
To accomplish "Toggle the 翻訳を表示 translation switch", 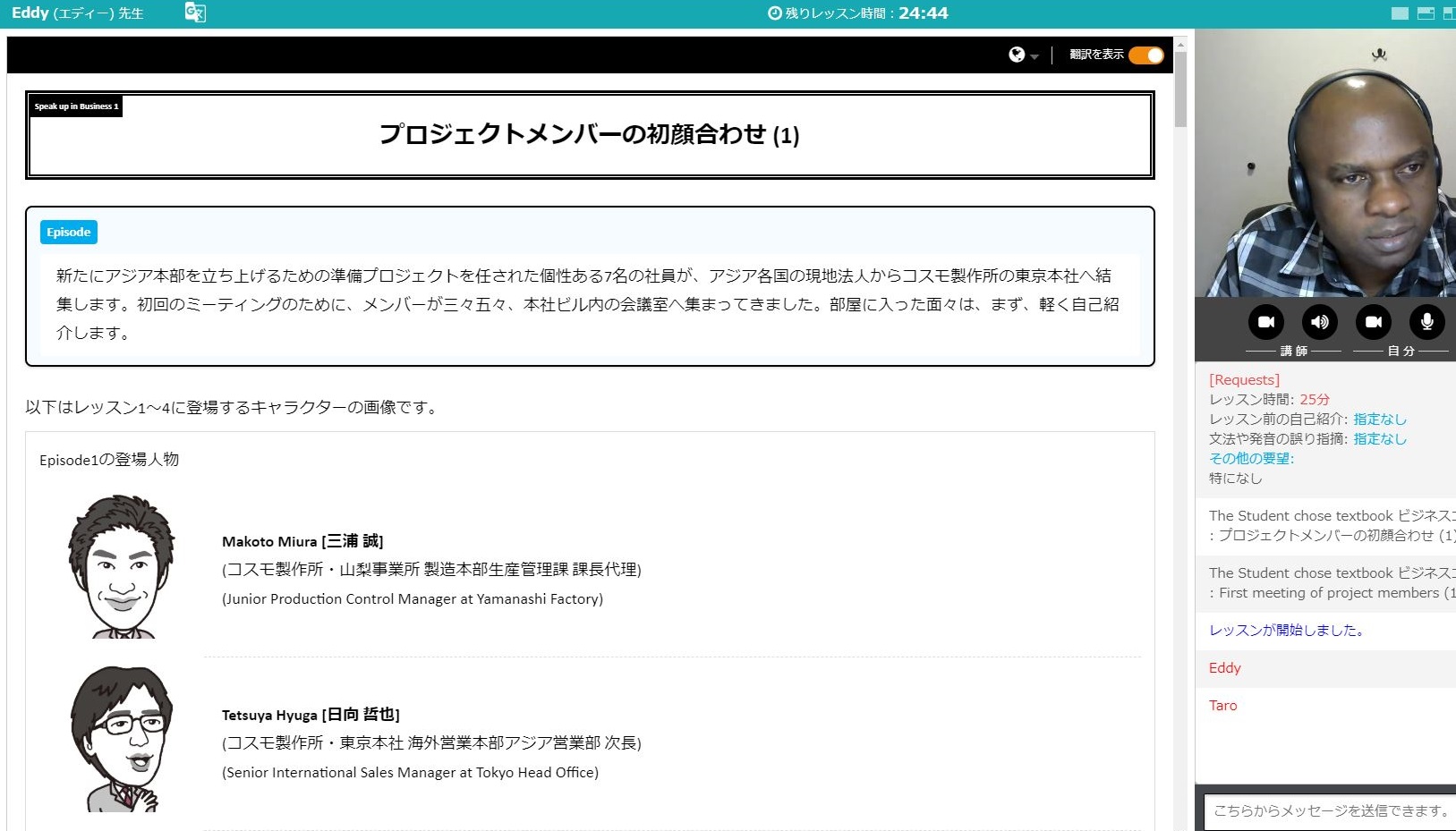I will (x=1145, y=55).
